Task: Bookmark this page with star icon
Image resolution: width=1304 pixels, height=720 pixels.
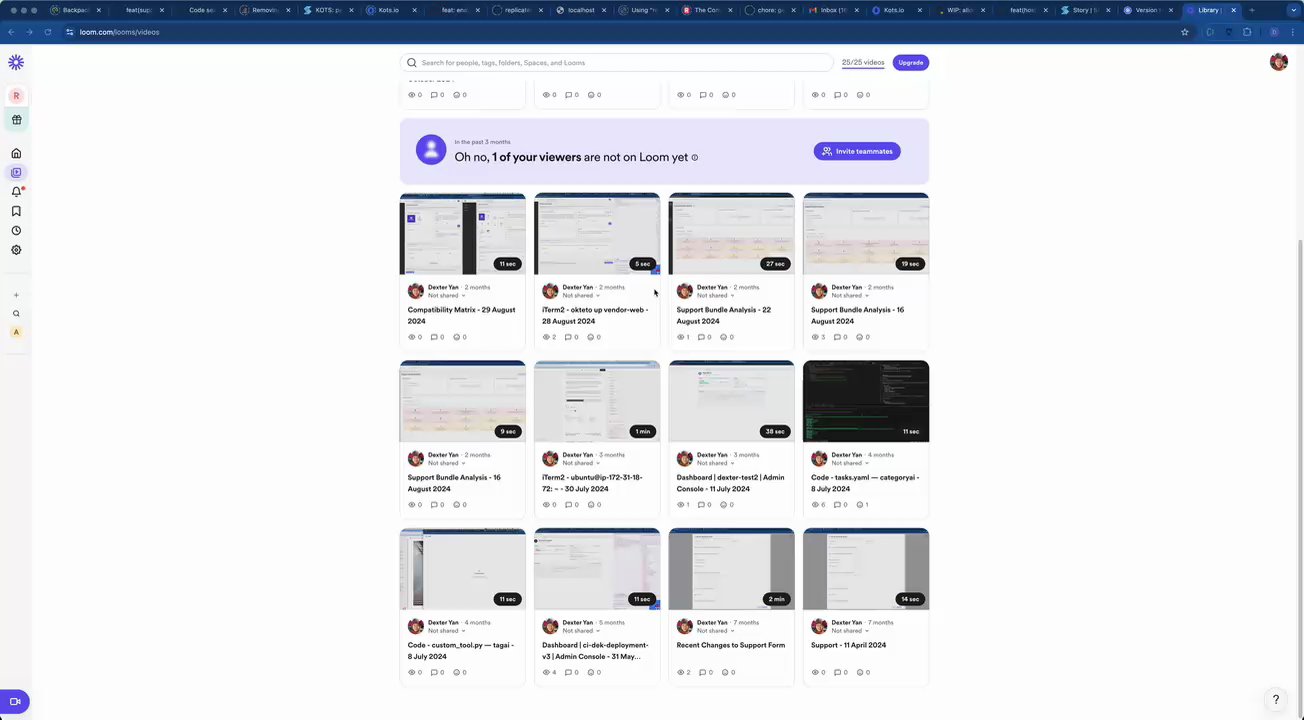Action: click(1185, 32)
